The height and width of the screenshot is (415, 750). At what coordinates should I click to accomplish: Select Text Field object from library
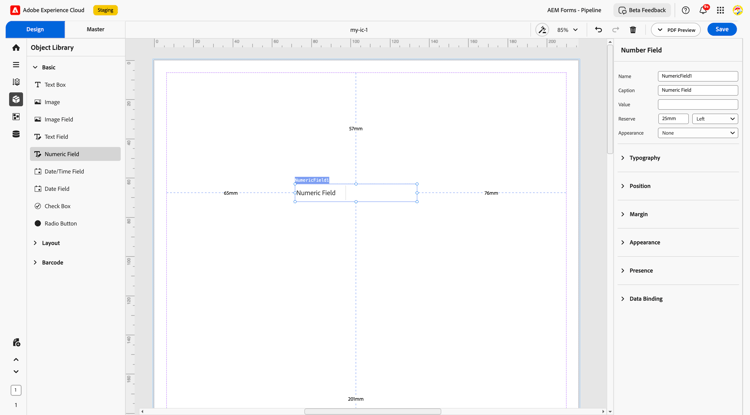[x=75, y=137]
